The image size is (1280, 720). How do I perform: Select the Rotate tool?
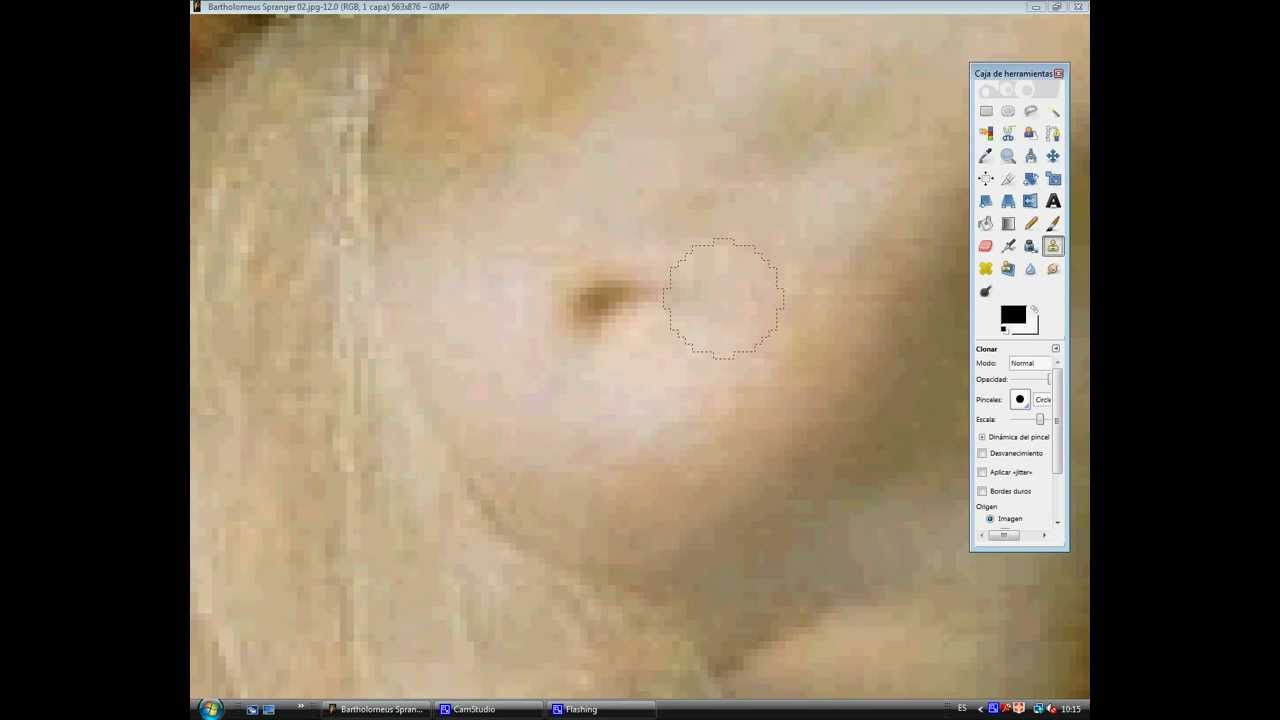tap(1030, 179)
